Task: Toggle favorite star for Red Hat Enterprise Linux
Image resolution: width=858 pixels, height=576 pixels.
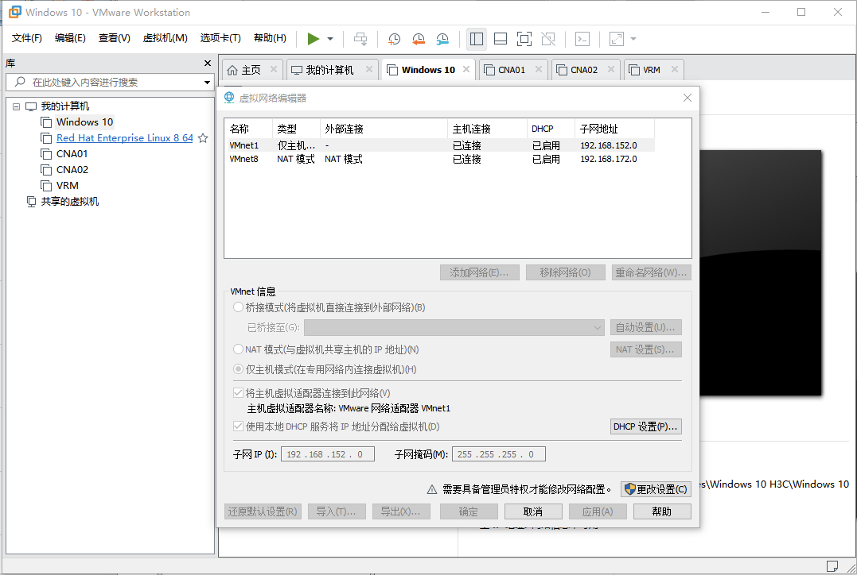Action: [203, 138]
